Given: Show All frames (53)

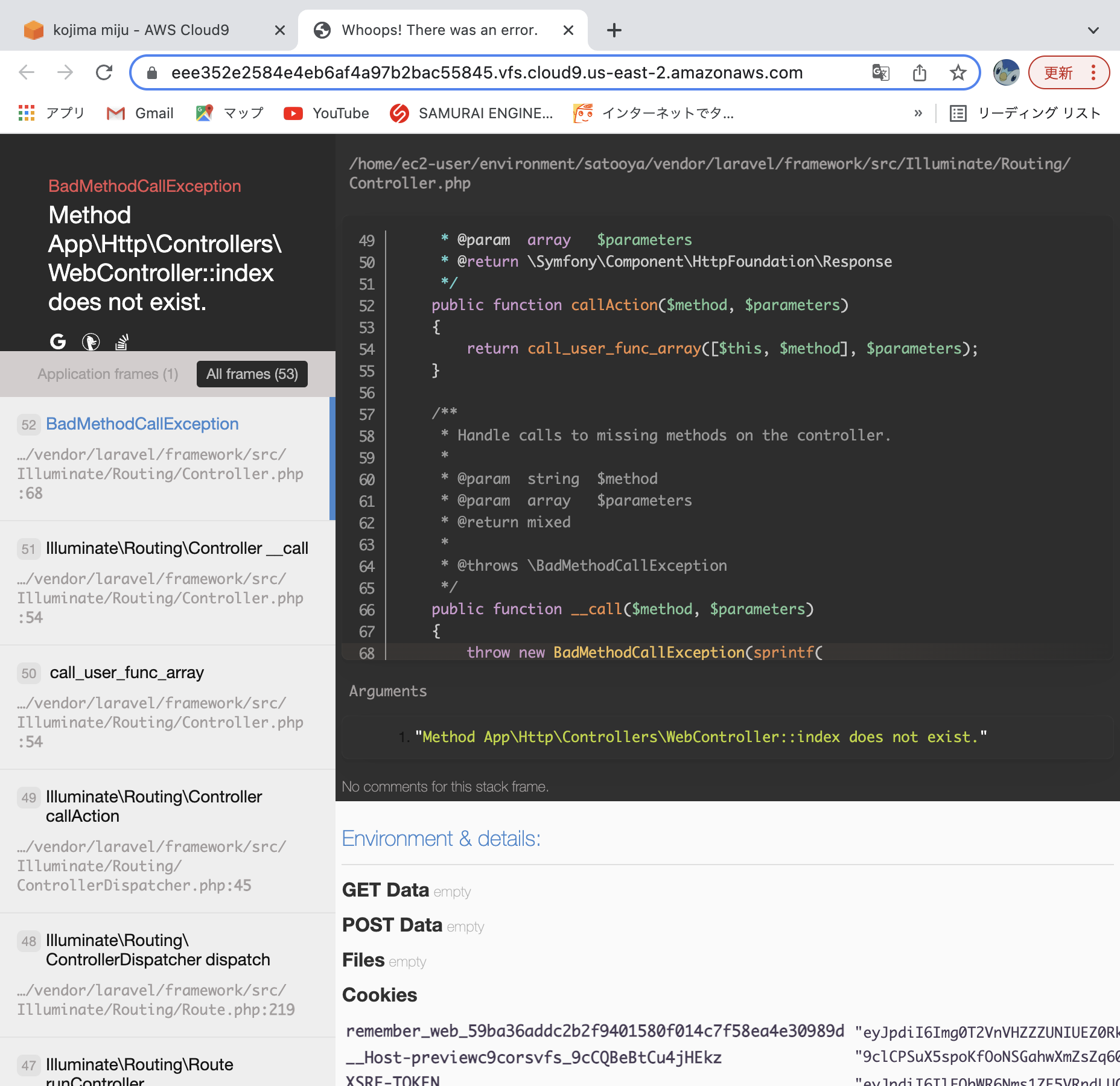Looking at the screenshot, I should (252, 374).
